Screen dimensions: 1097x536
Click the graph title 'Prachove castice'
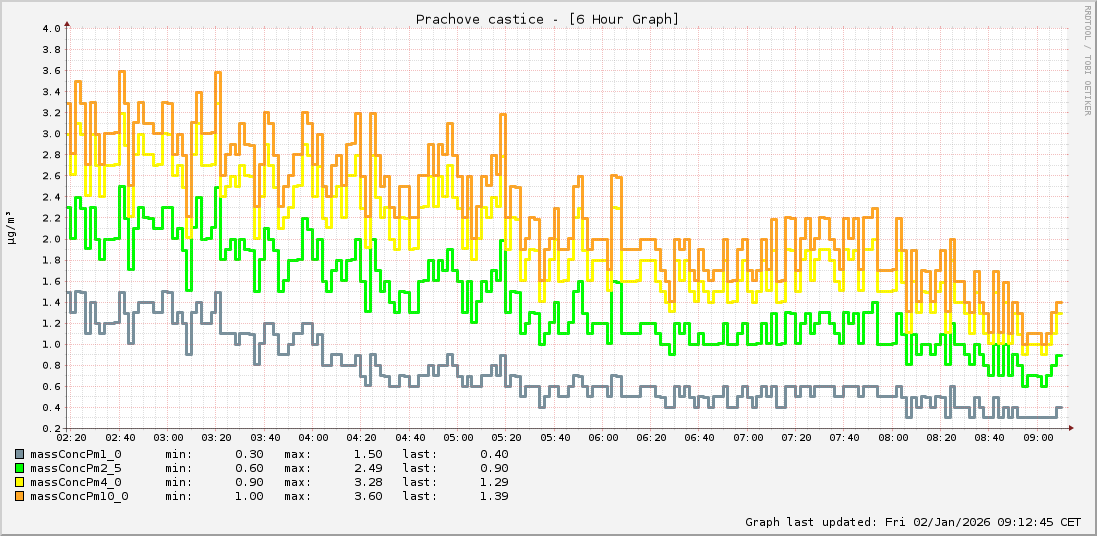pyautogui.click(x=547, y=19)
